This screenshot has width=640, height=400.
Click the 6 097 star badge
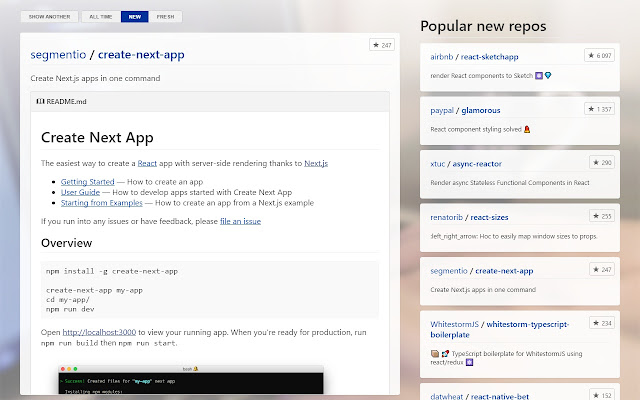coord(600,56)
